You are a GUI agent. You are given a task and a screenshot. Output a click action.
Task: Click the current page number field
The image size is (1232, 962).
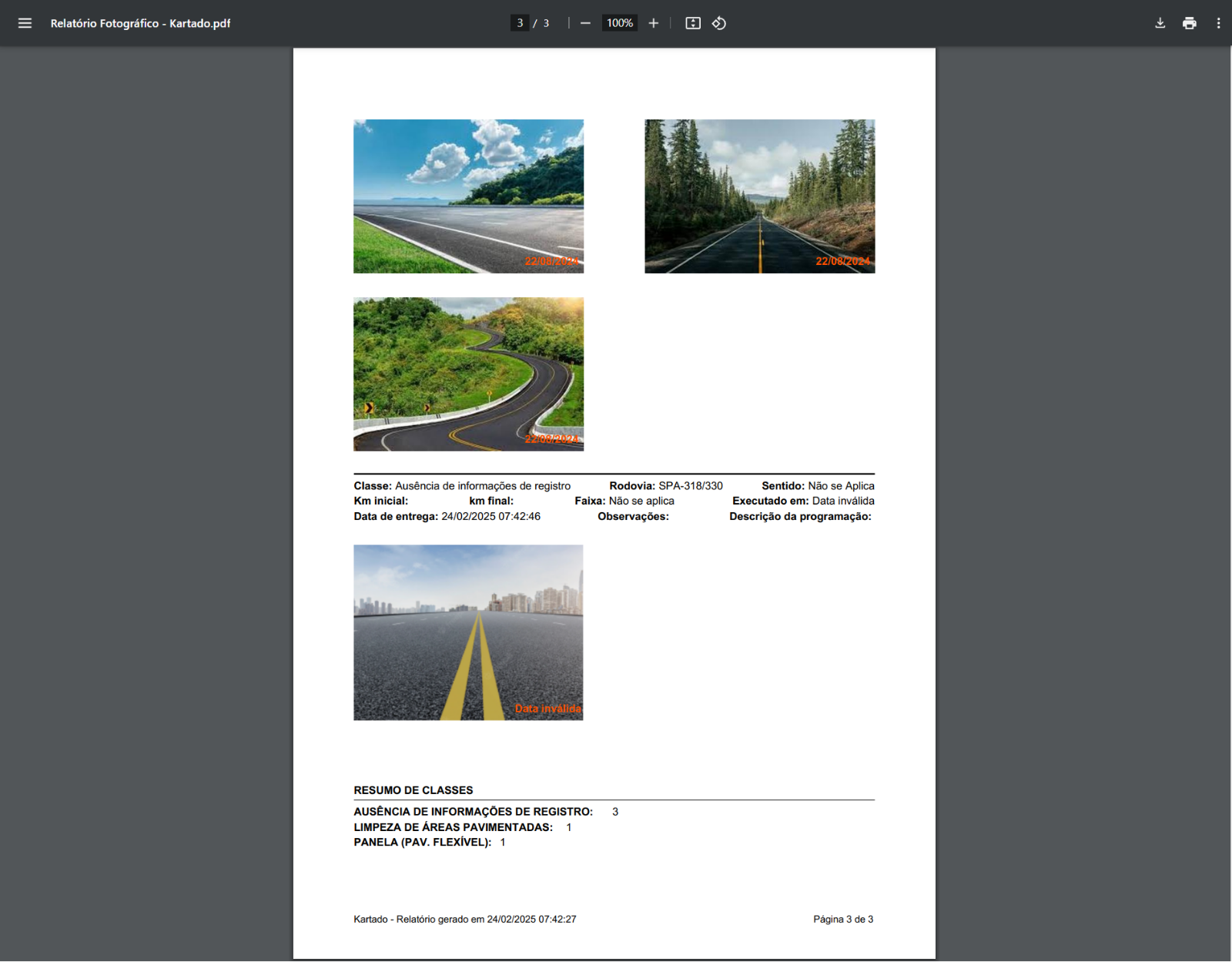pyautogui.click(x=520, y=23)
